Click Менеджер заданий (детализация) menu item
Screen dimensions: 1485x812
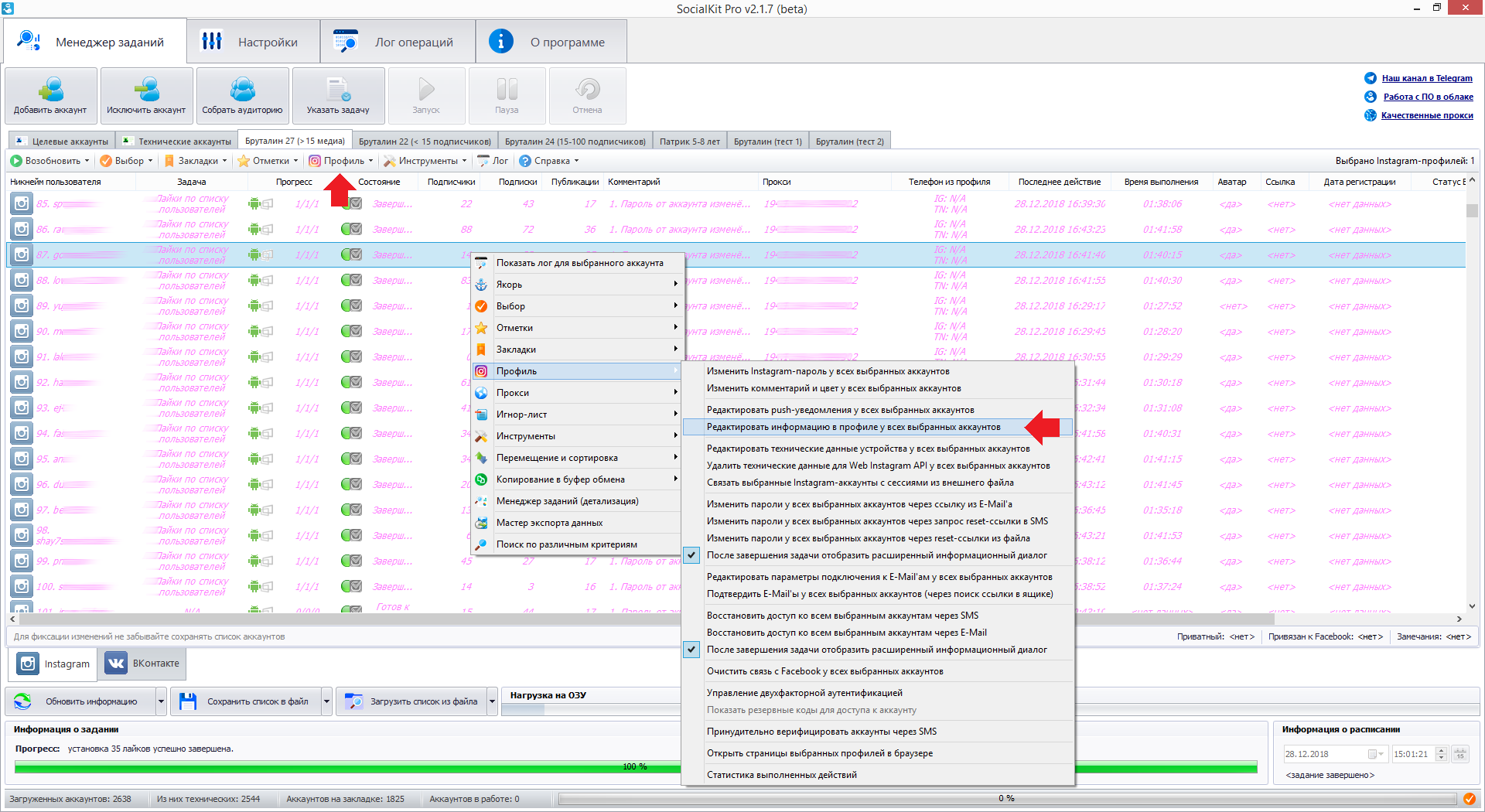pyautogui.click(x=578, y=501)
